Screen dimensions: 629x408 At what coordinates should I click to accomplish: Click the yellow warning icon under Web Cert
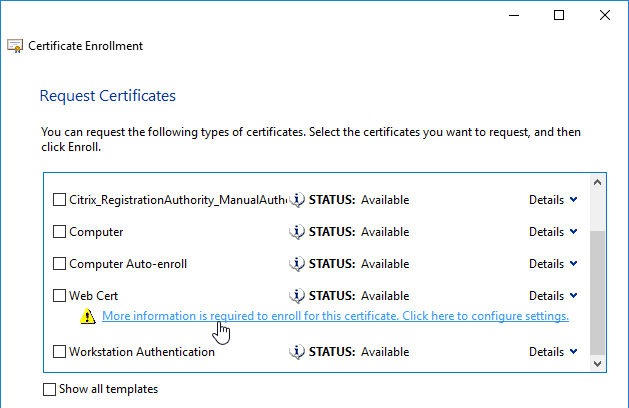point(88,317)
